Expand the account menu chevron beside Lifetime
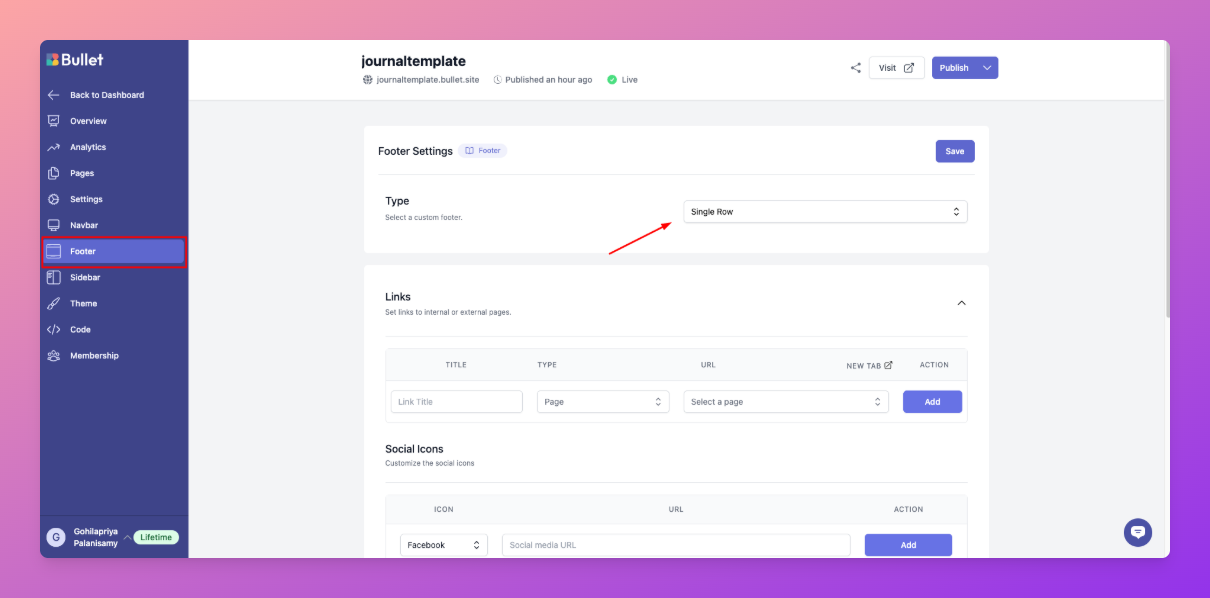This screenshot has width=1210, height=598. pyautogui.click(x=127, y=537)
